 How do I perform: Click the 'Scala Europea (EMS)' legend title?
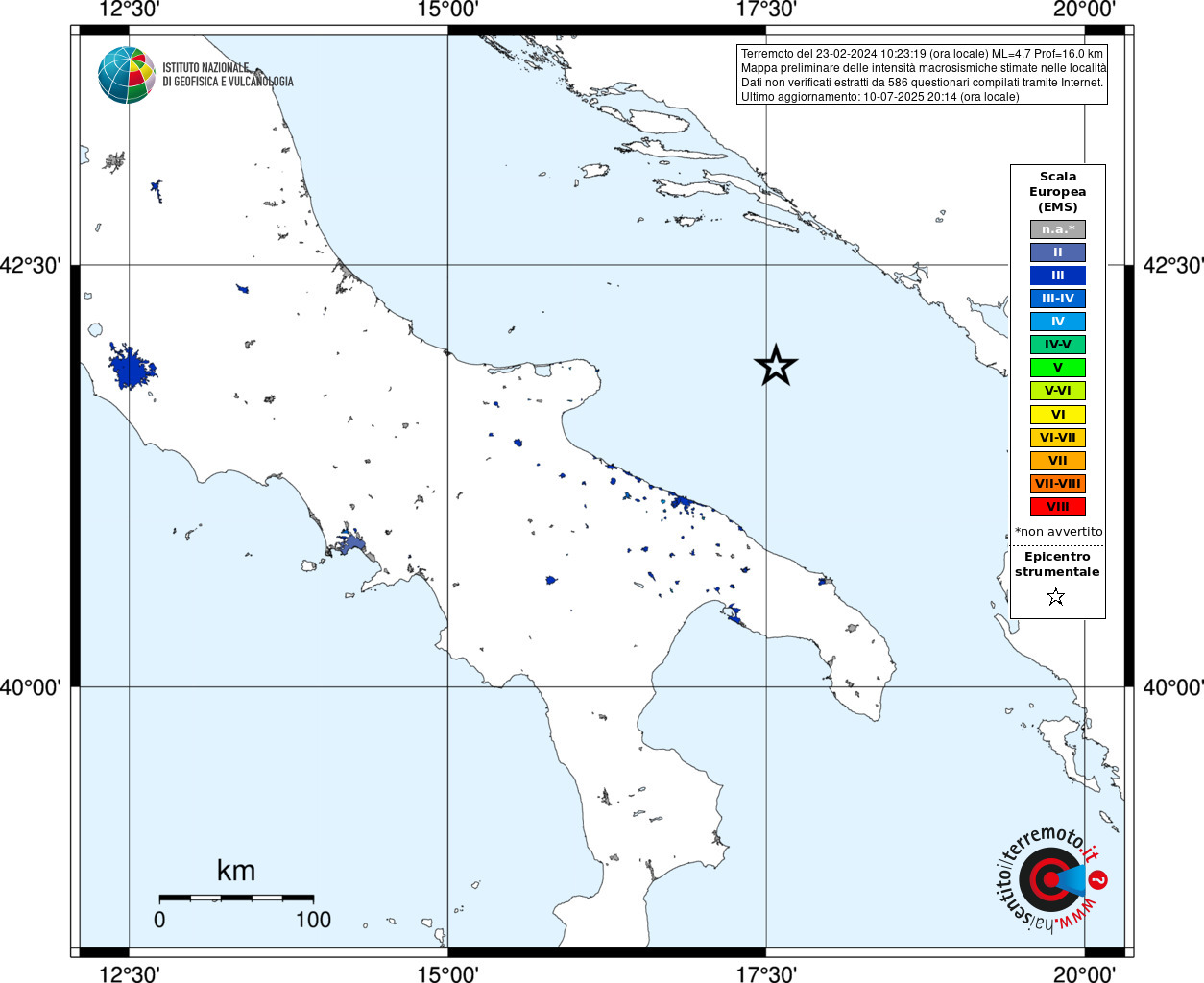1058,192
